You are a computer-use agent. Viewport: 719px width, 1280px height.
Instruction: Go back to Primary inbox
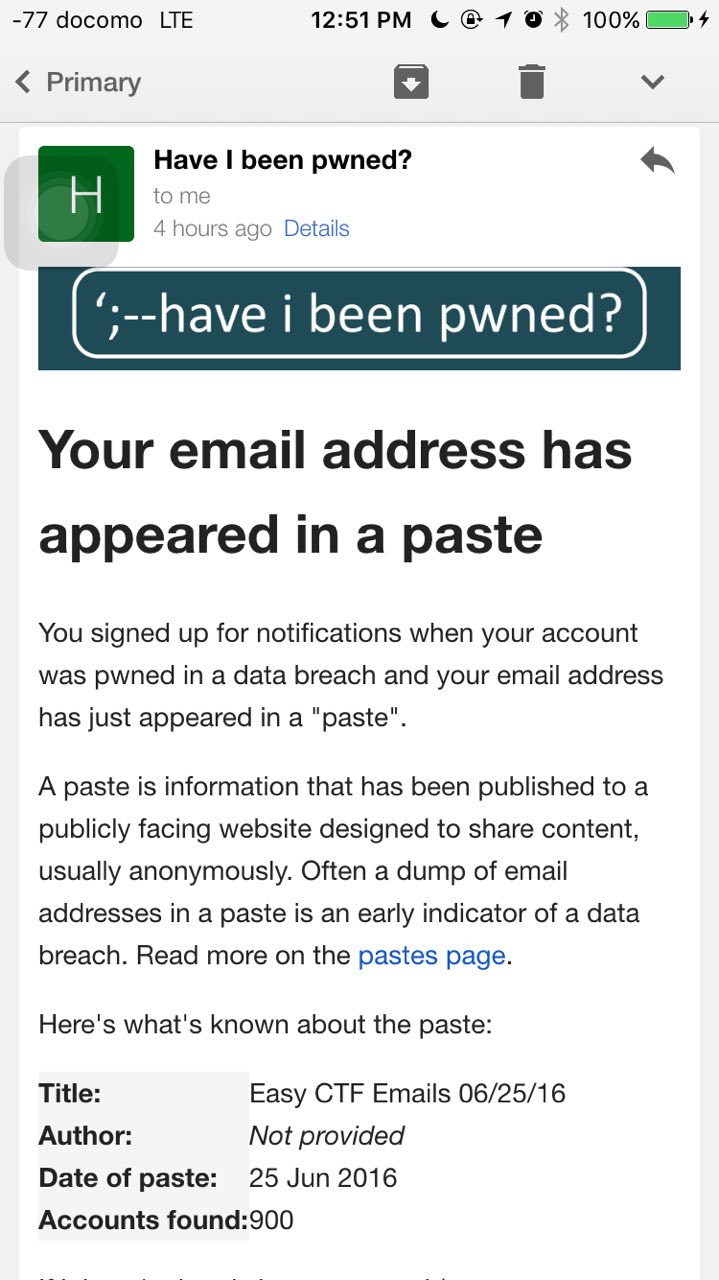(79, 82)
